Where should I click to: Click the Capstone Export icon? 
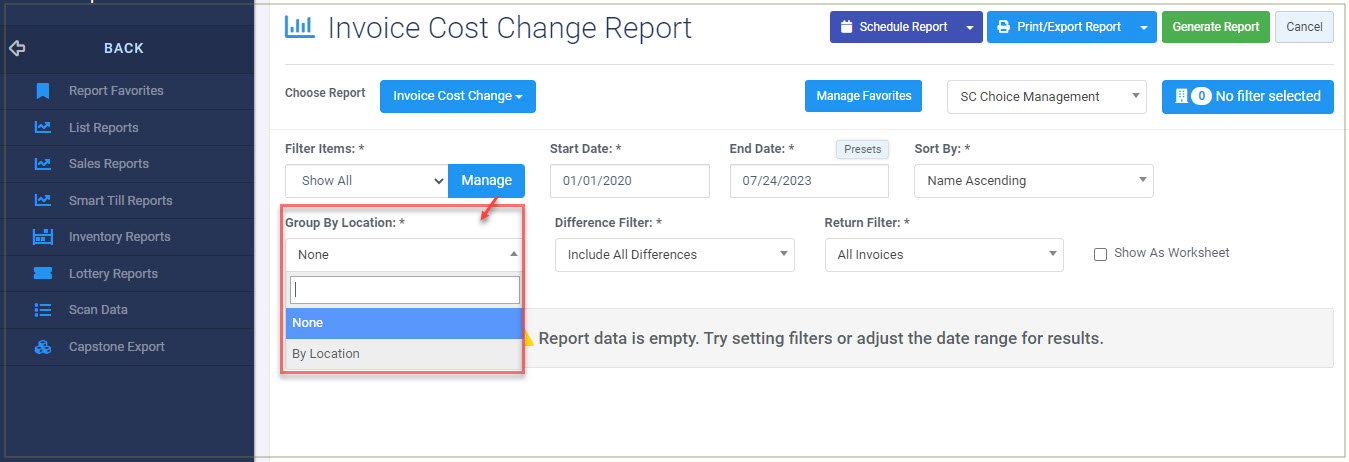tap(43, 347)
